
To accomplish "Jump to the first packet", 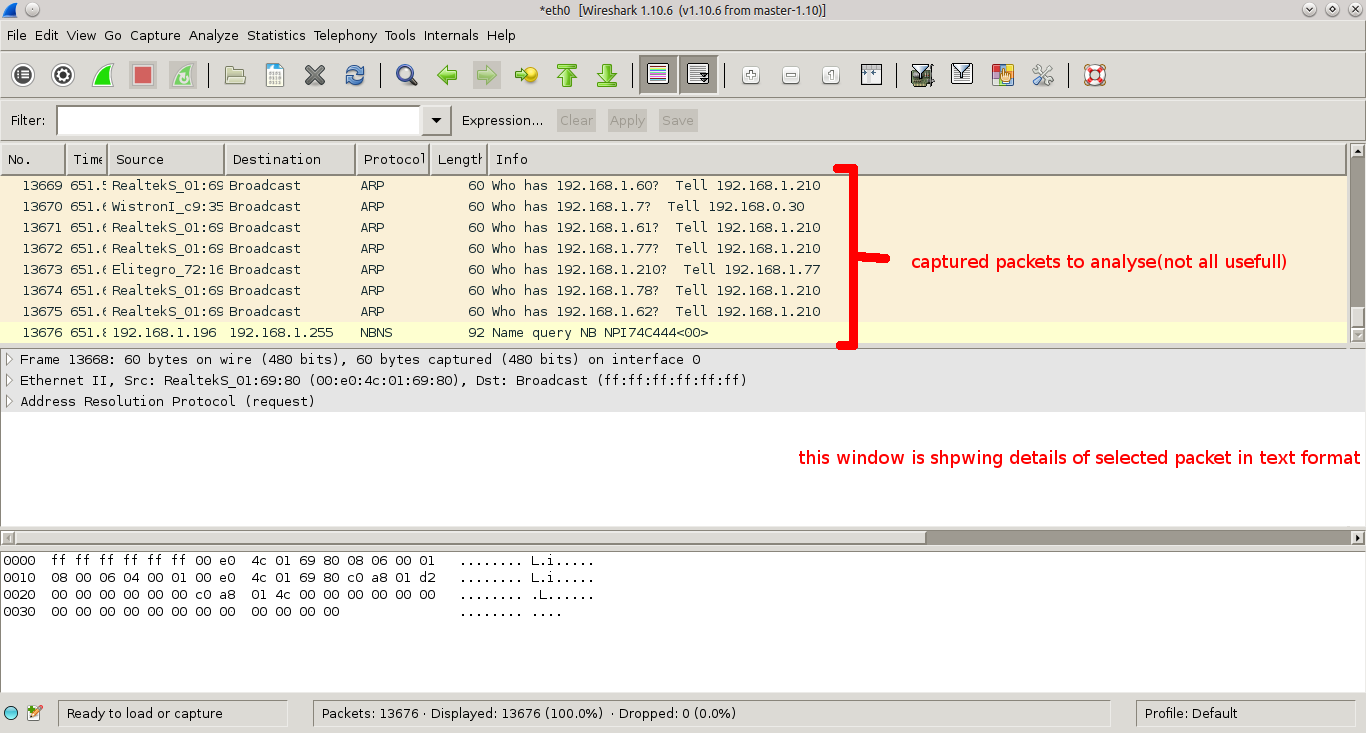I will click(567, 75).
